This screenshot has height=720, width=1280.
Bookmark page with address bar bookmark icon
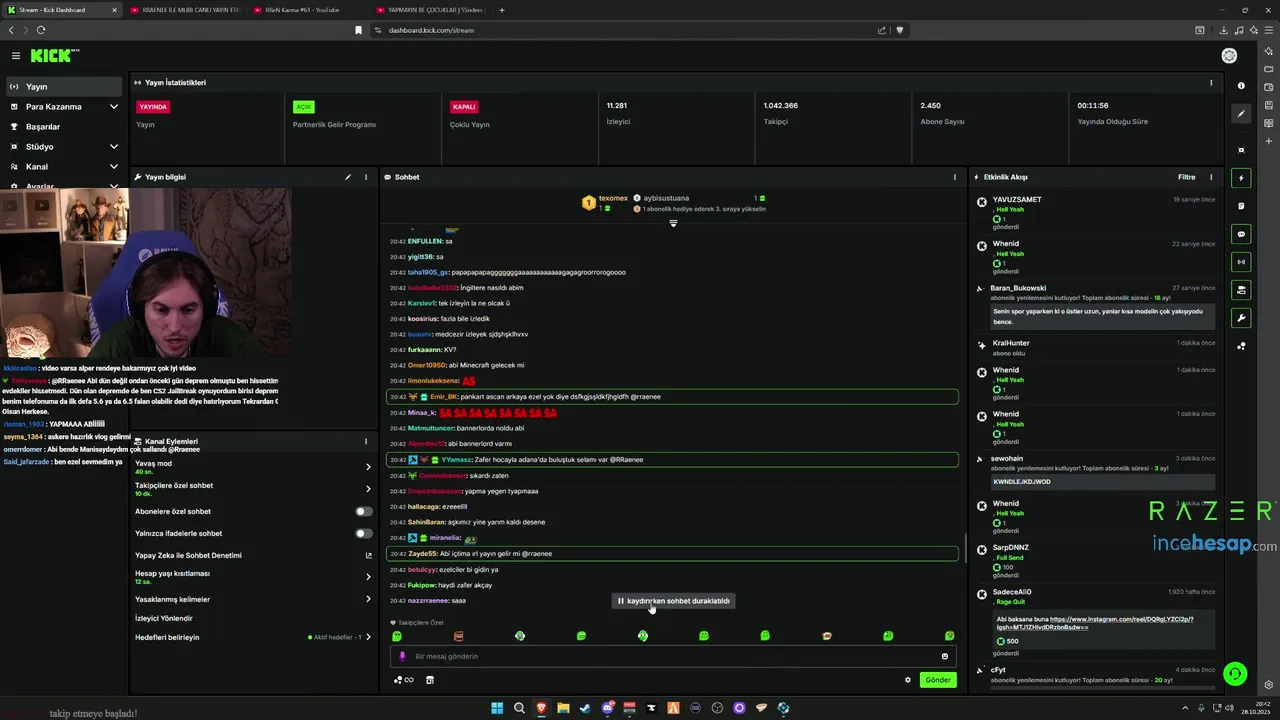pyautogui.click(x=358, y=30)
